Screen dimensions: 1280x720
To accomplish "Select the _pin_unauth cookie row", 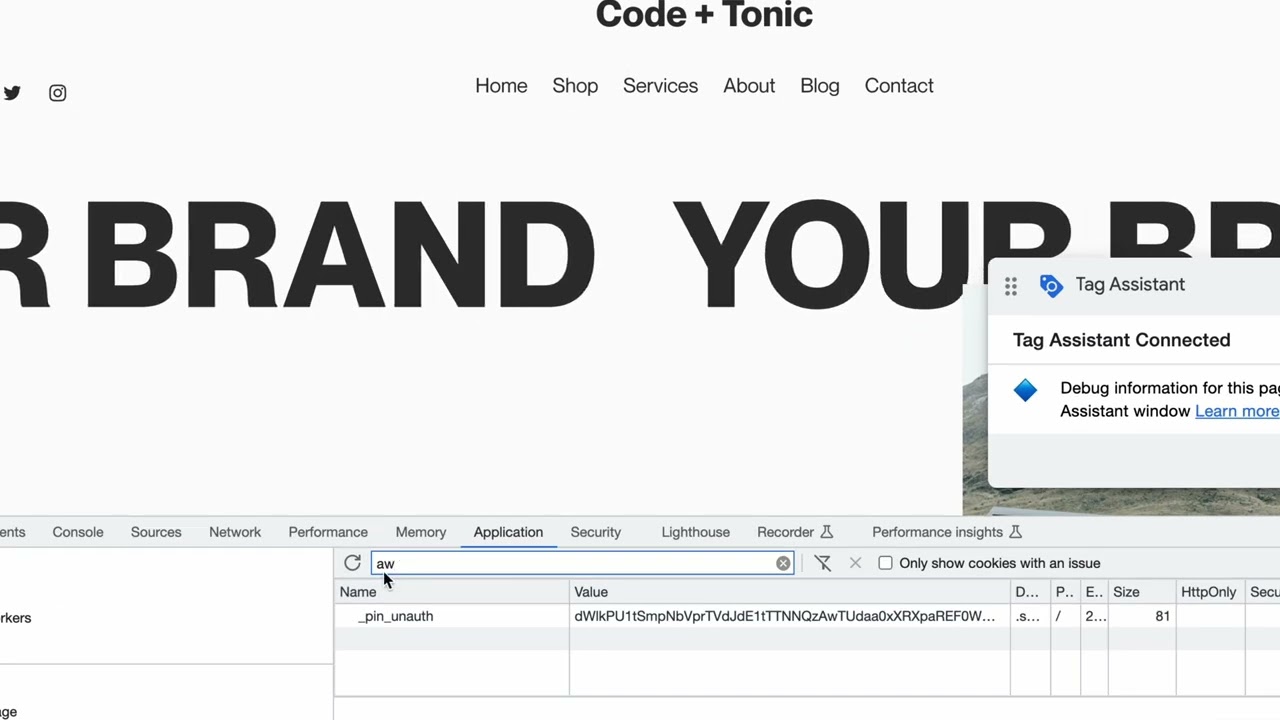I will (807, 616).
